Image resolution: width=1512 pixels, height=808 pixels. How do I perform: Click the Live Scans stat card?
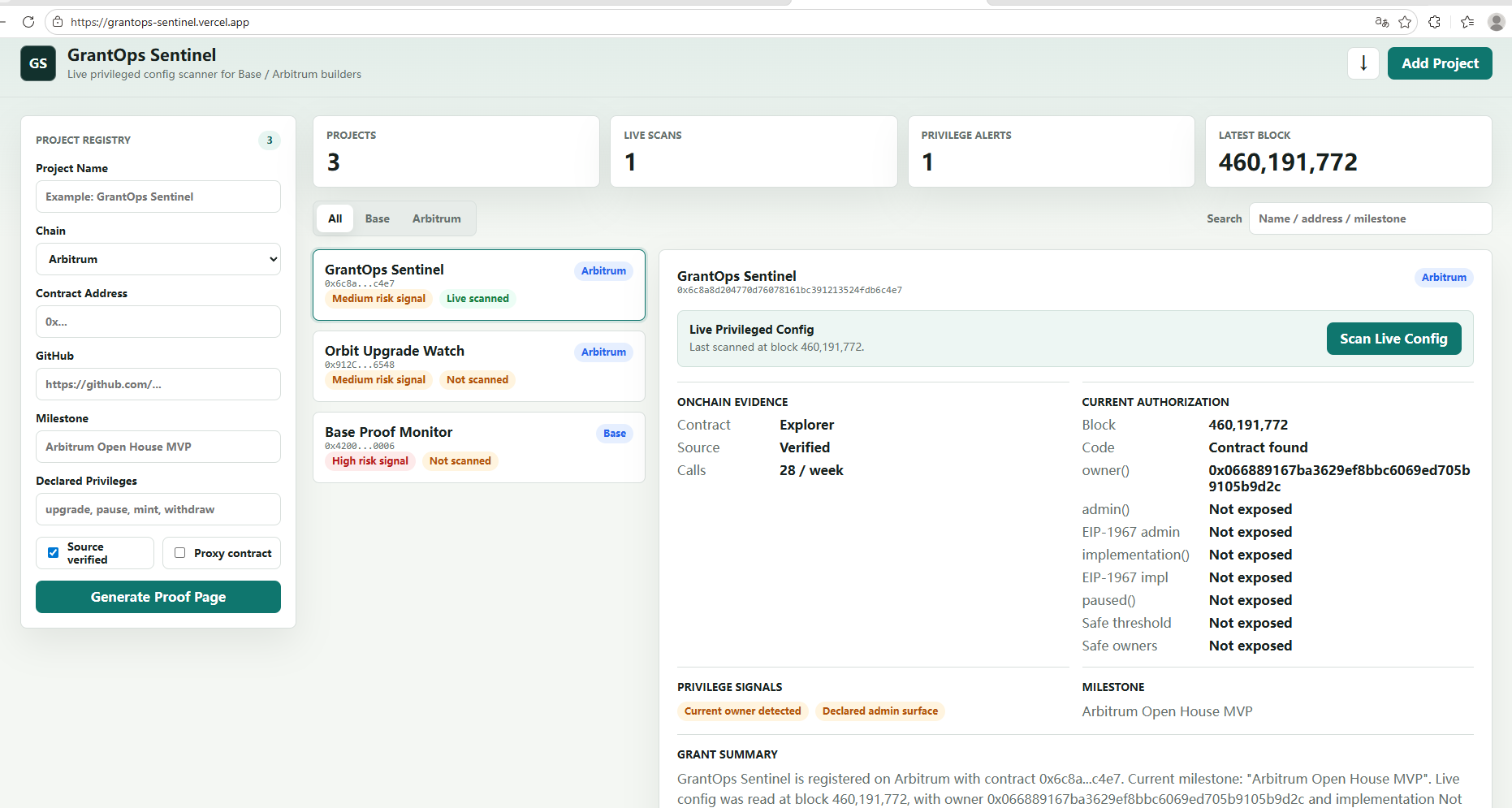pos(754,152)
